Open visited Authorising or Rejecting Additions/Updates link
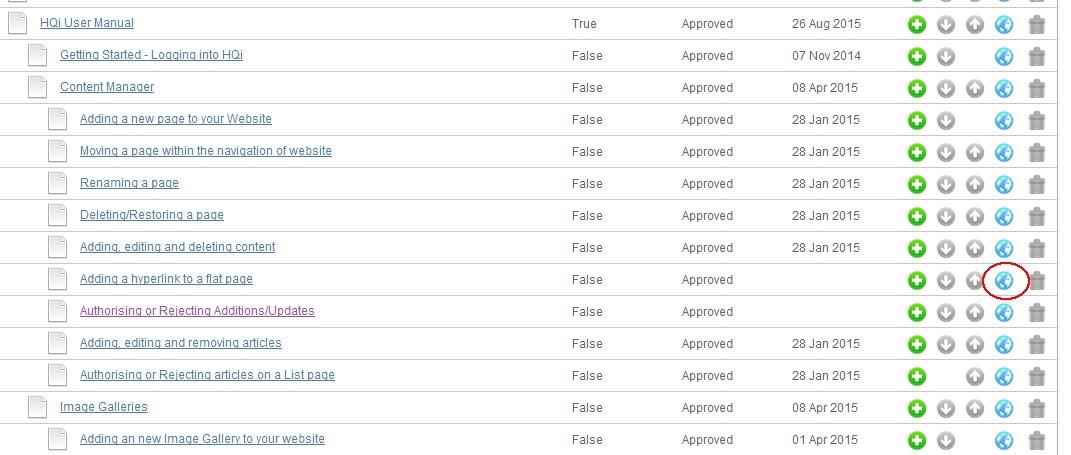The image size is (1071, 455). click(x=197, y=311)
